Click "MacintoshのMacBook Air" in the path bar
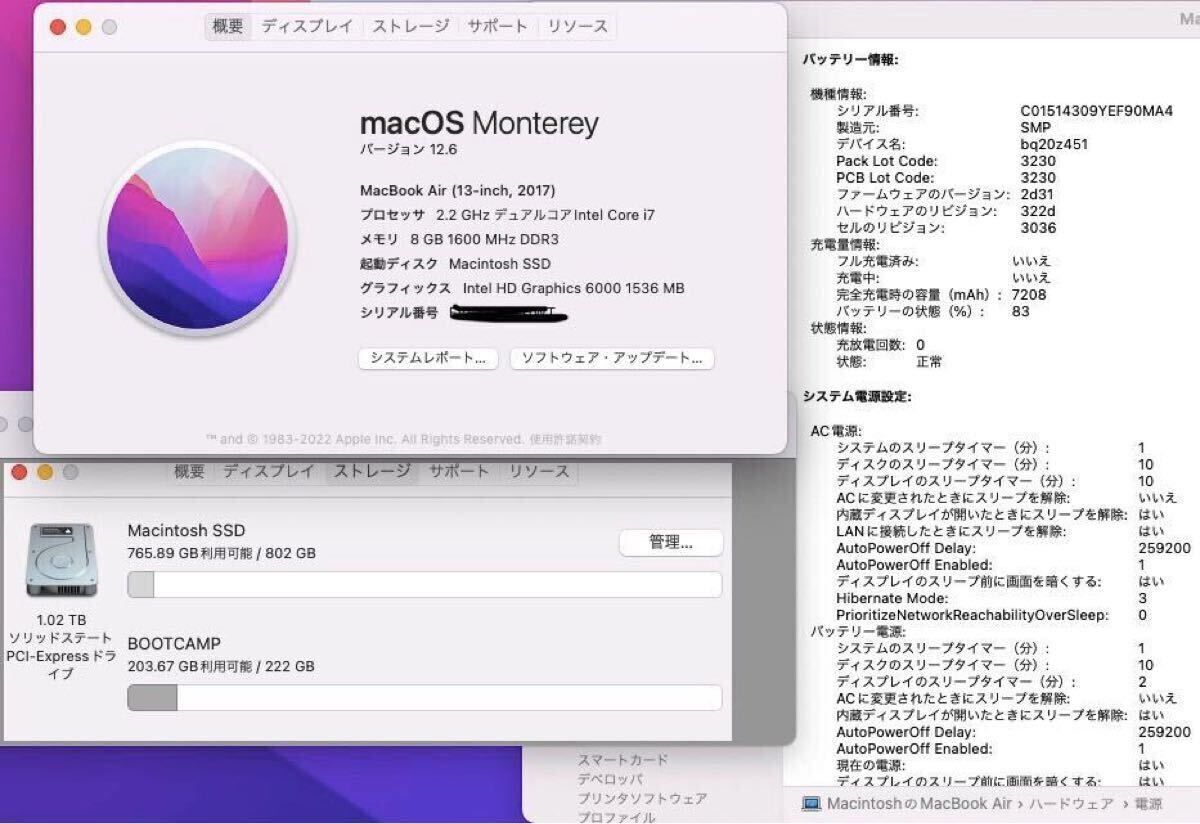The width and height of the screenshot is (1200, 824). coord(920,804)
